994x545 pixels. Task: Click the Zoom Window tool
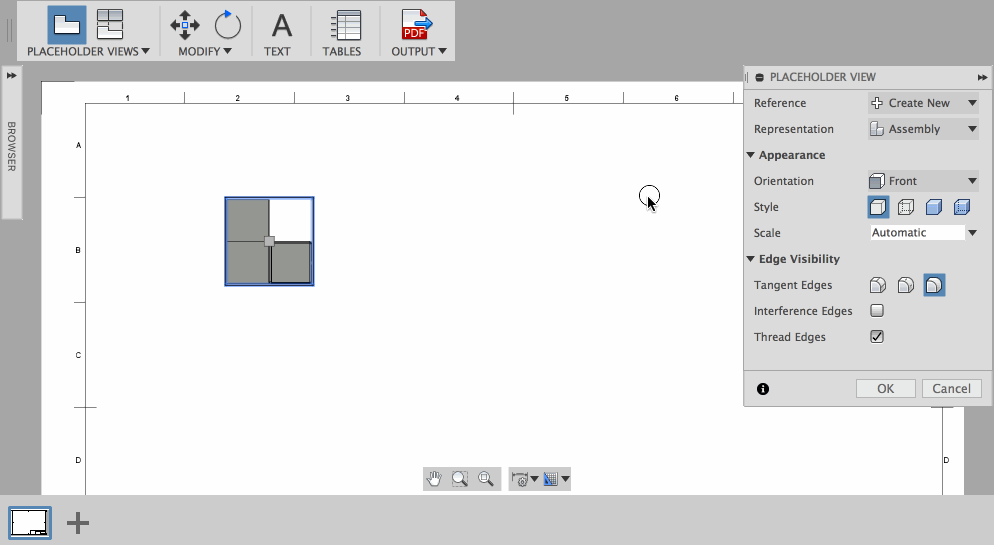tap(460, 479)
